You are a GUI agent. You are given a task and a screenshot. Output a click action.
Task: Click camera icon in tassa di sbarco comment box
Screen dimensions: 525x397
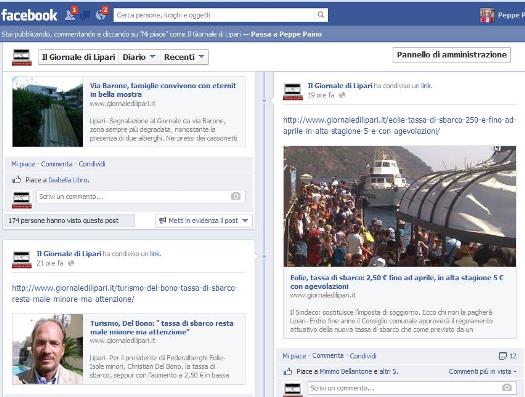(507, 388)
